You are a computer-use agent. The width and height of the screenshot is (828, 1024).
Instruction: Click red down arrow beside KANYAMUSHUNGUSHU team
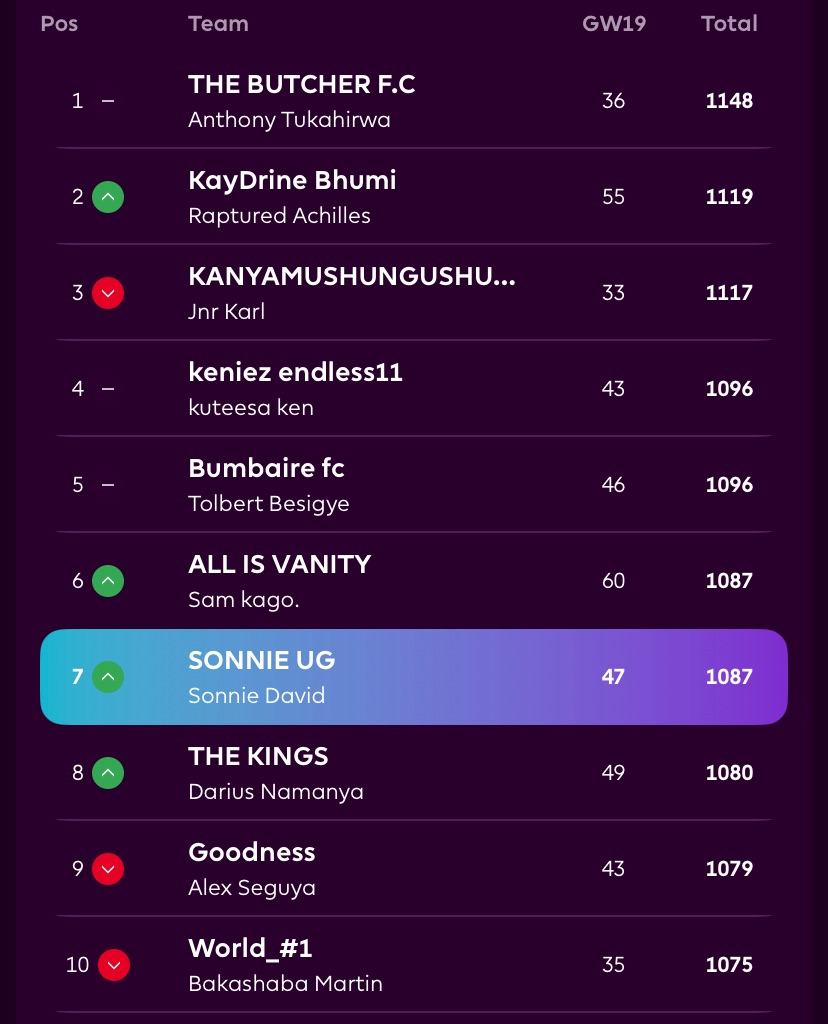tap(108, 293)
